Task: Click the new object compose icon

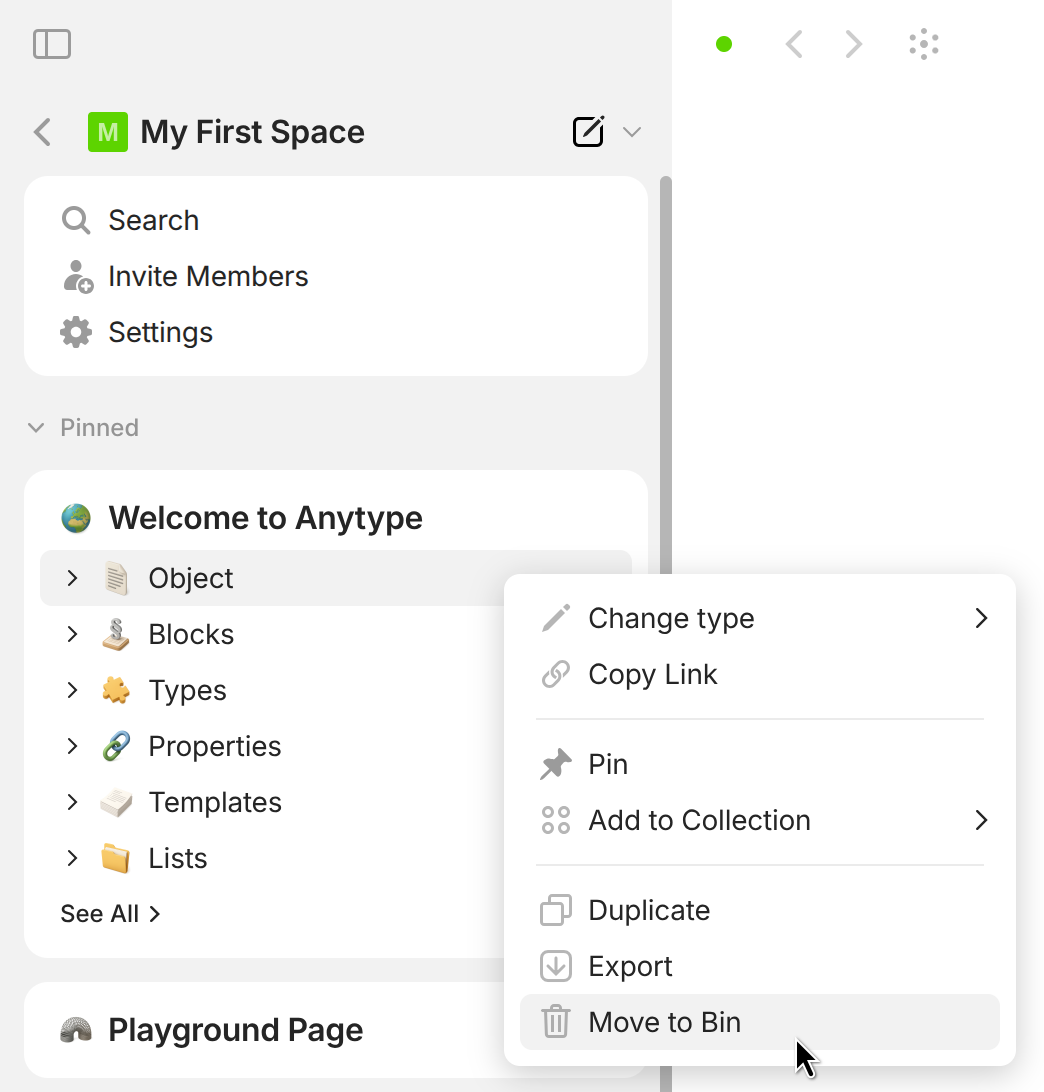Action: click(x=588, y=132)
